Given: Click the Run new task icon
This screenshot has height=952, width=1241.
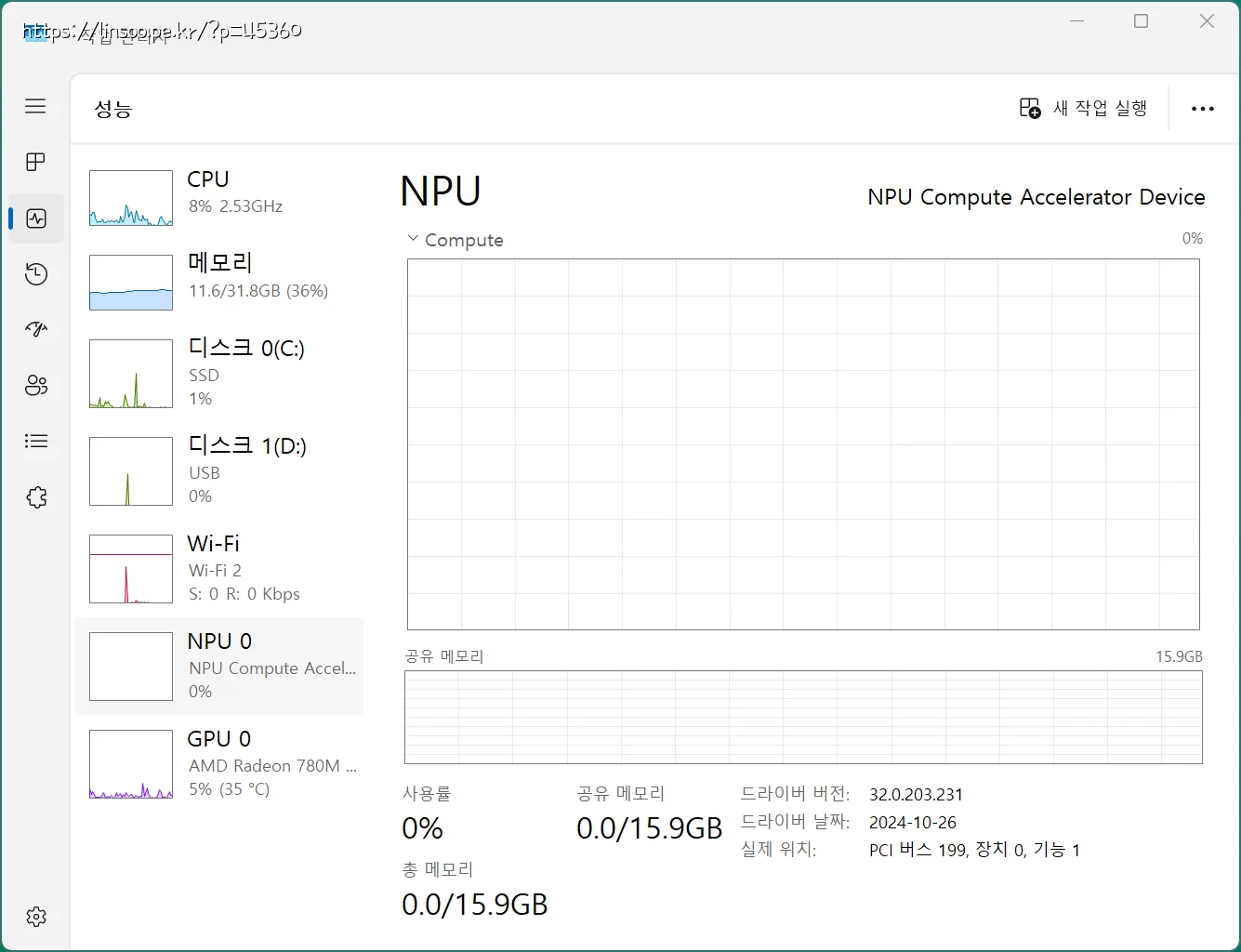Looking at the screenshot, I should [x=1030, y=109].
